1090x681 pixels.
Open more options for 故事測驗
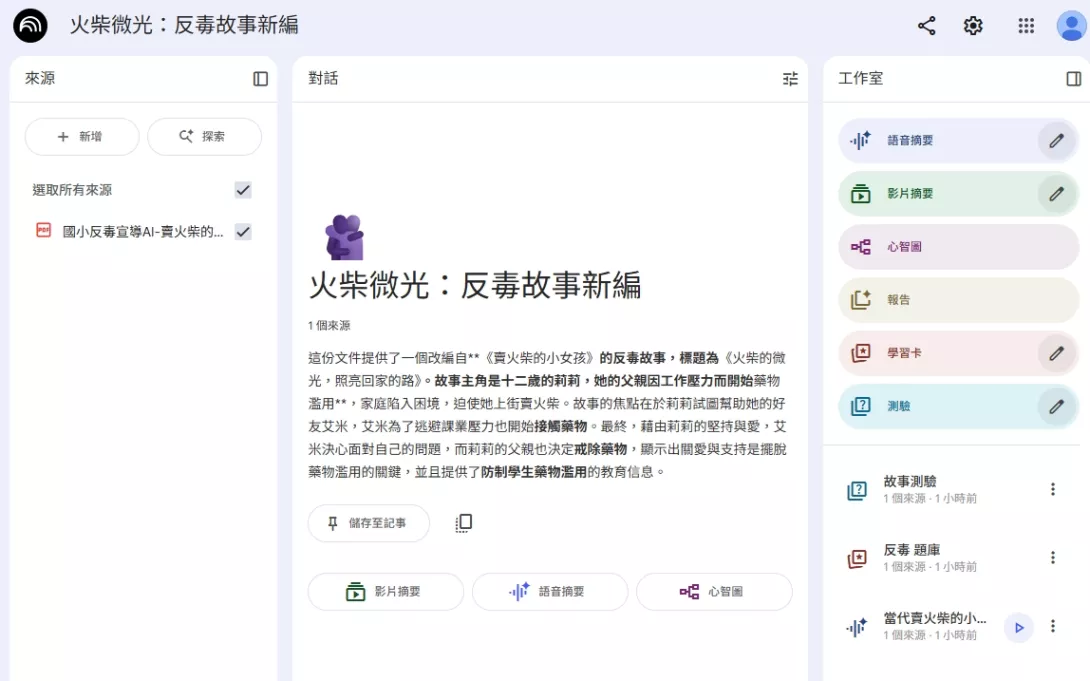coord(1052,489)
